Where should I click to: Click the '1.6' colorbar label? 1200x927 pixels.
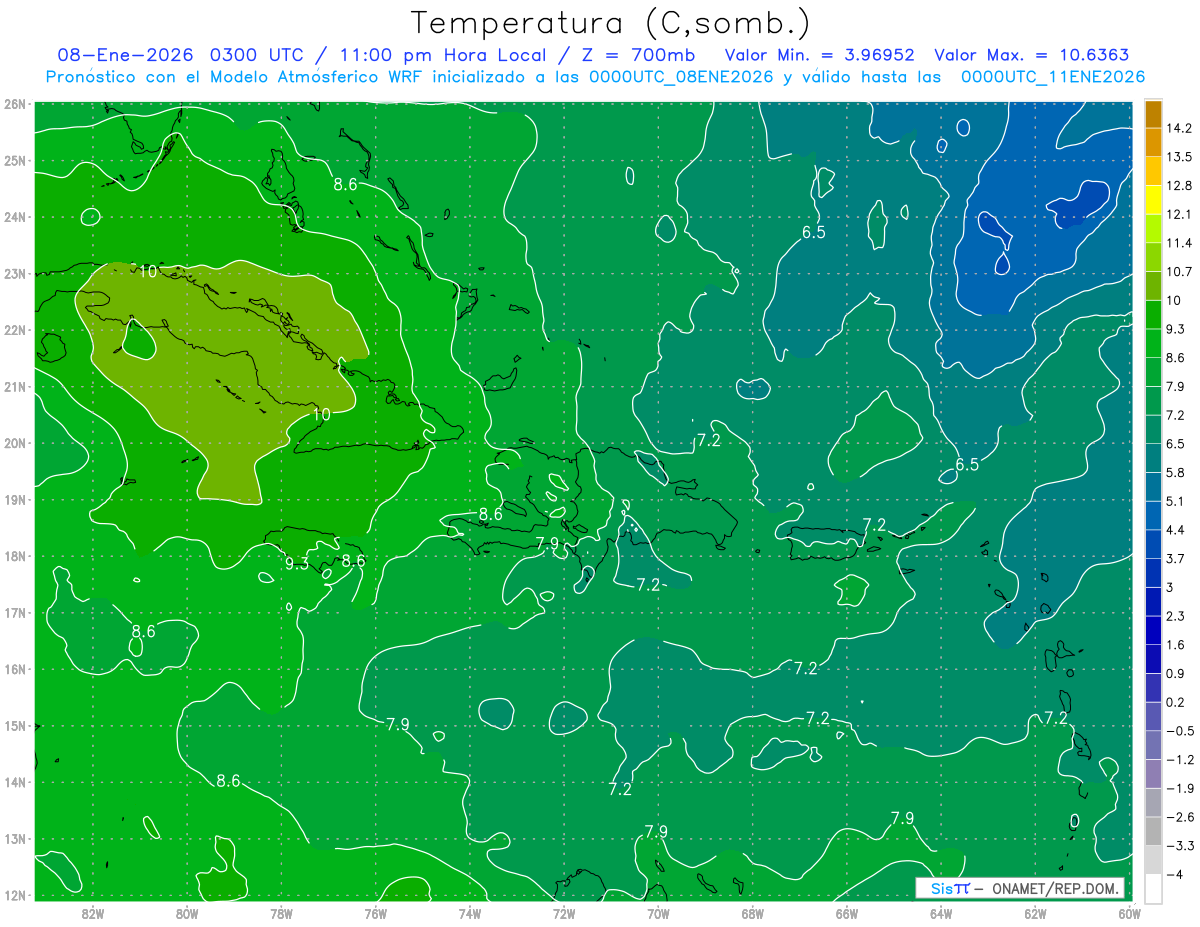(x=1175, y=645)
